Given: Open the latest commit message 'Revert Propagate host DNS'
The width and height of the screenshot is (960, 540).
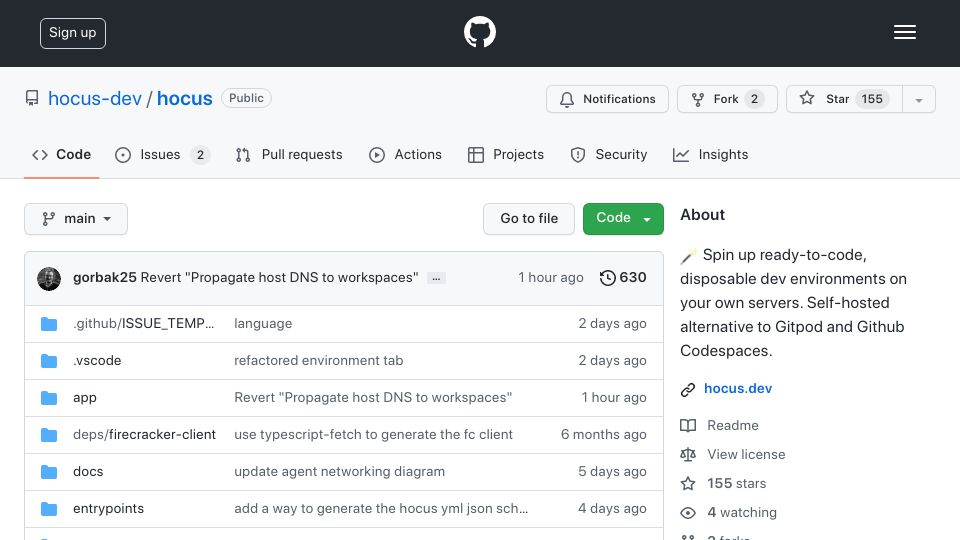Looking at the screenshot, I should [x=280, y=277].
